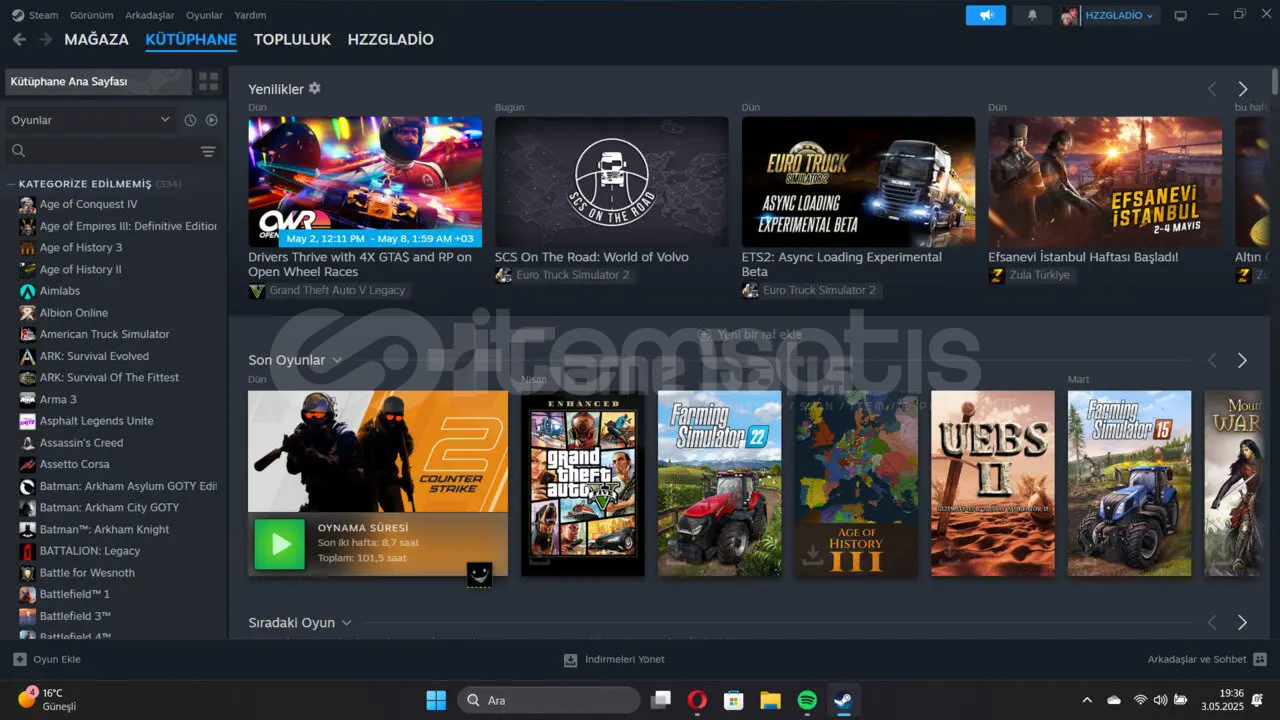
Task: Open Microsoft Store from taskbar
Action: (733, 700)
